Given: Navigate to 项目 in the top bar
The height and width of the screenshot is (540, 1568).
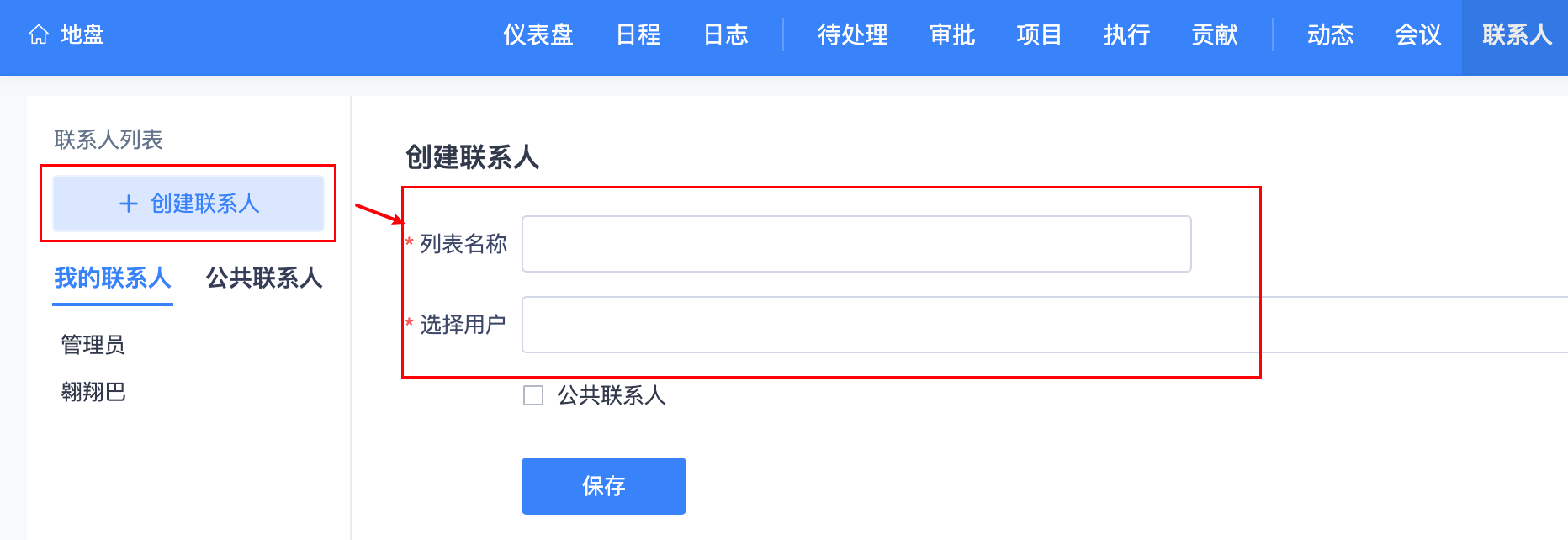Looking at the screenshot, I should 1039,34.
